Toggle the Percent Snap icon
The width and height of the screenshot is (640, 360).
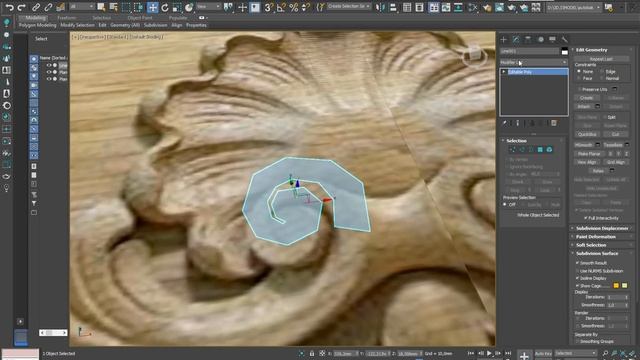click(x=293, y=7)
